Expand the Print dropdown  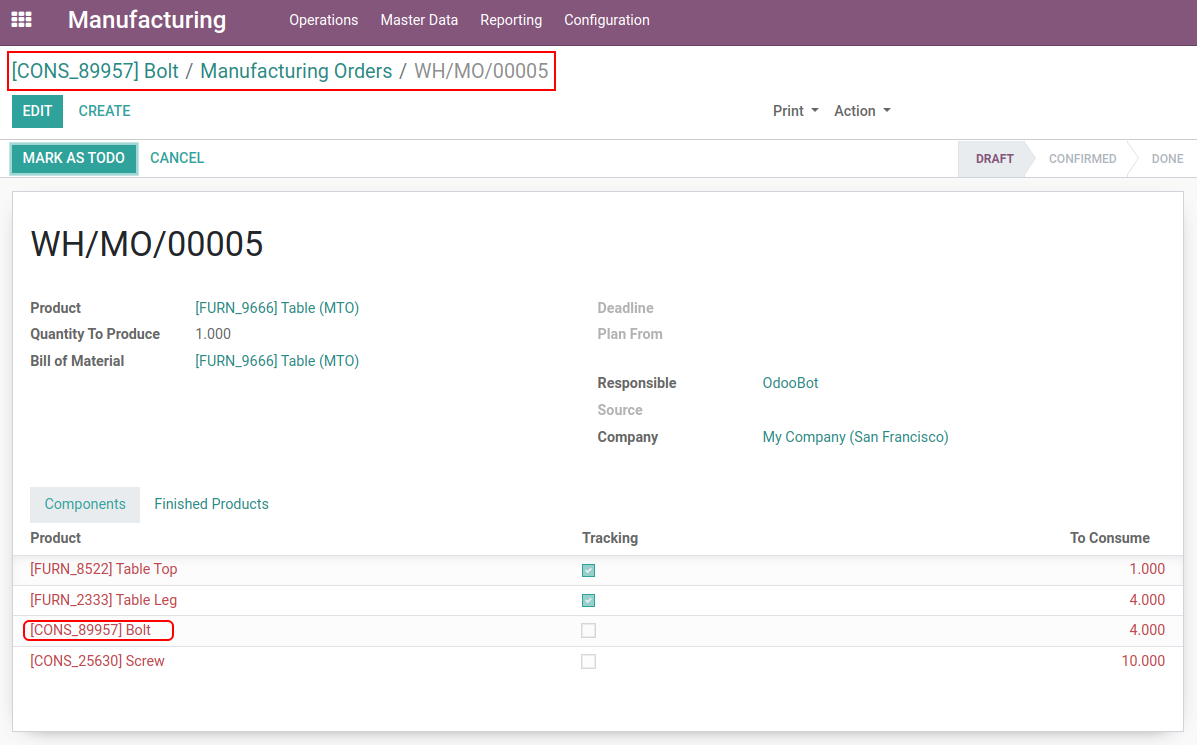point(795,111)
